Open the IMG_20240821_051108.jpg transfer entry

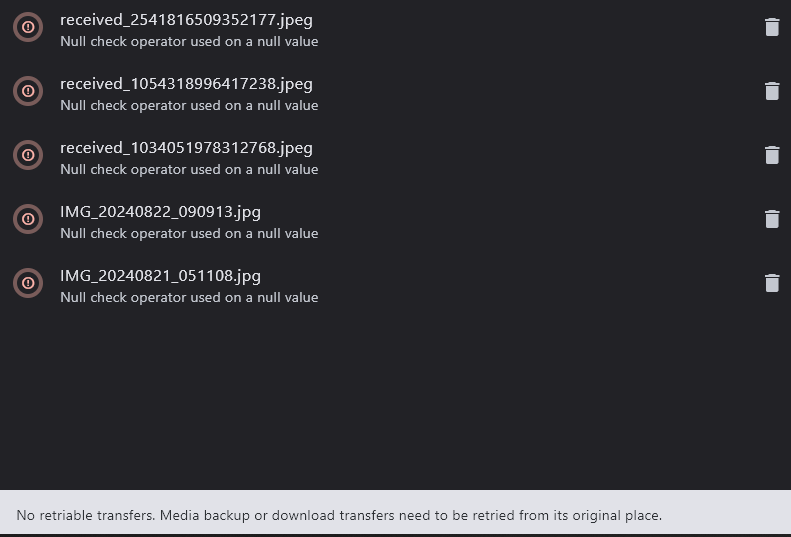(x=396, y=283)
